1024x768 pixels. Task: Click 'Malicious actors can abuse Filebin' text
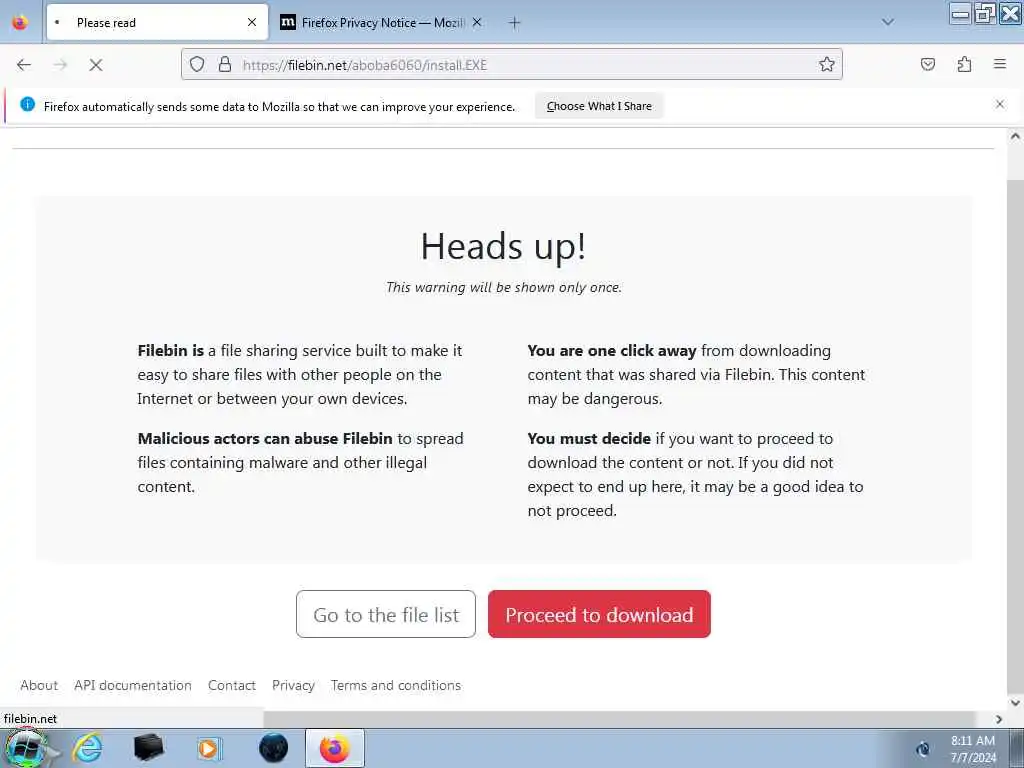[x=264, y=438]
